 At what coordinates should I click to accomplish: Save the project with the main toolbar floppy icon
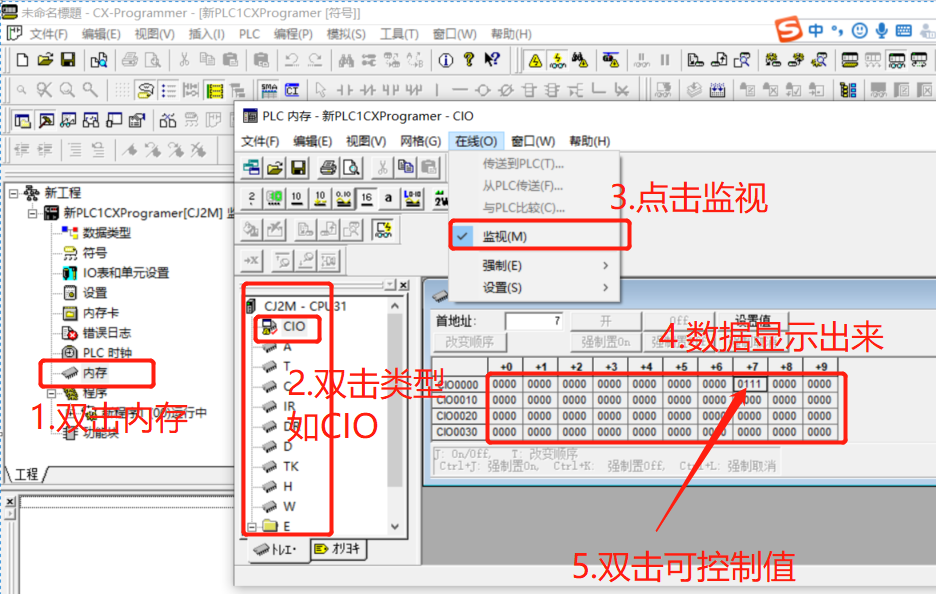coord(68,60)
